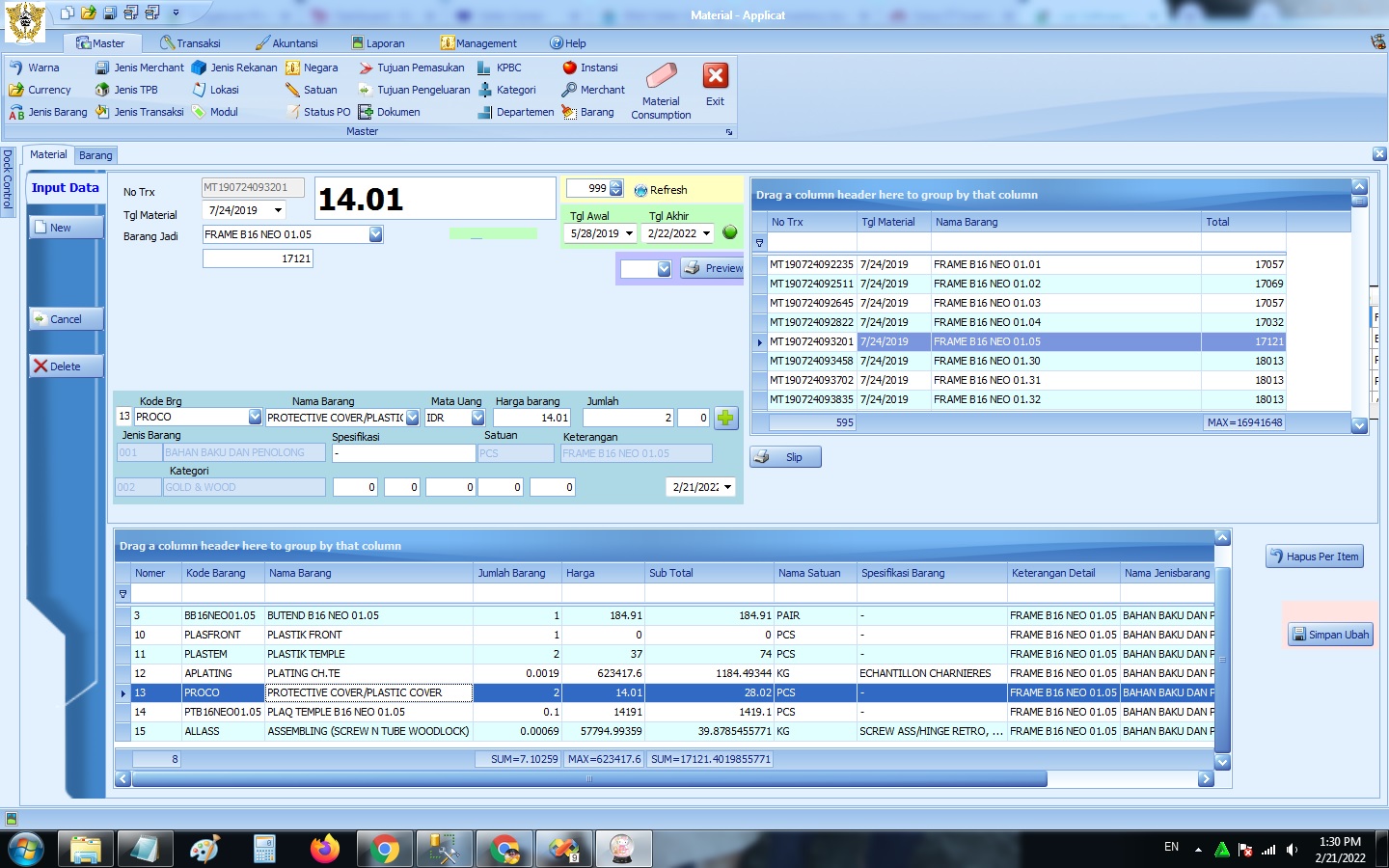Click the Hapus Per Item button
The height and width of the screenshot is (868, 1389).
[1314, 556]
